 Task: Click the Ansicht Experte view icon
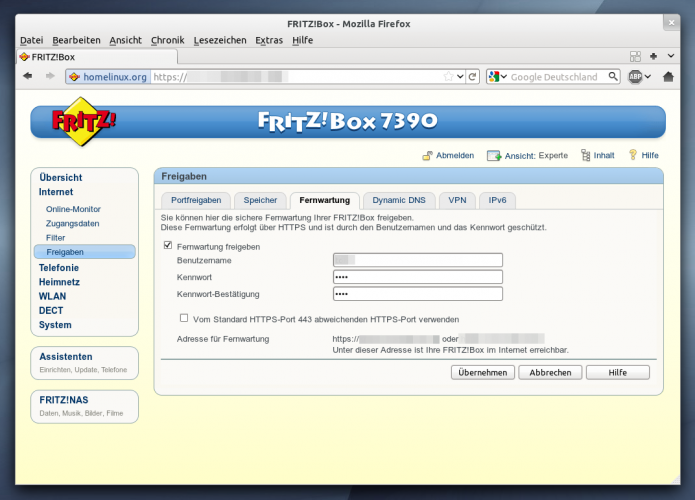[x=494, y=156]
